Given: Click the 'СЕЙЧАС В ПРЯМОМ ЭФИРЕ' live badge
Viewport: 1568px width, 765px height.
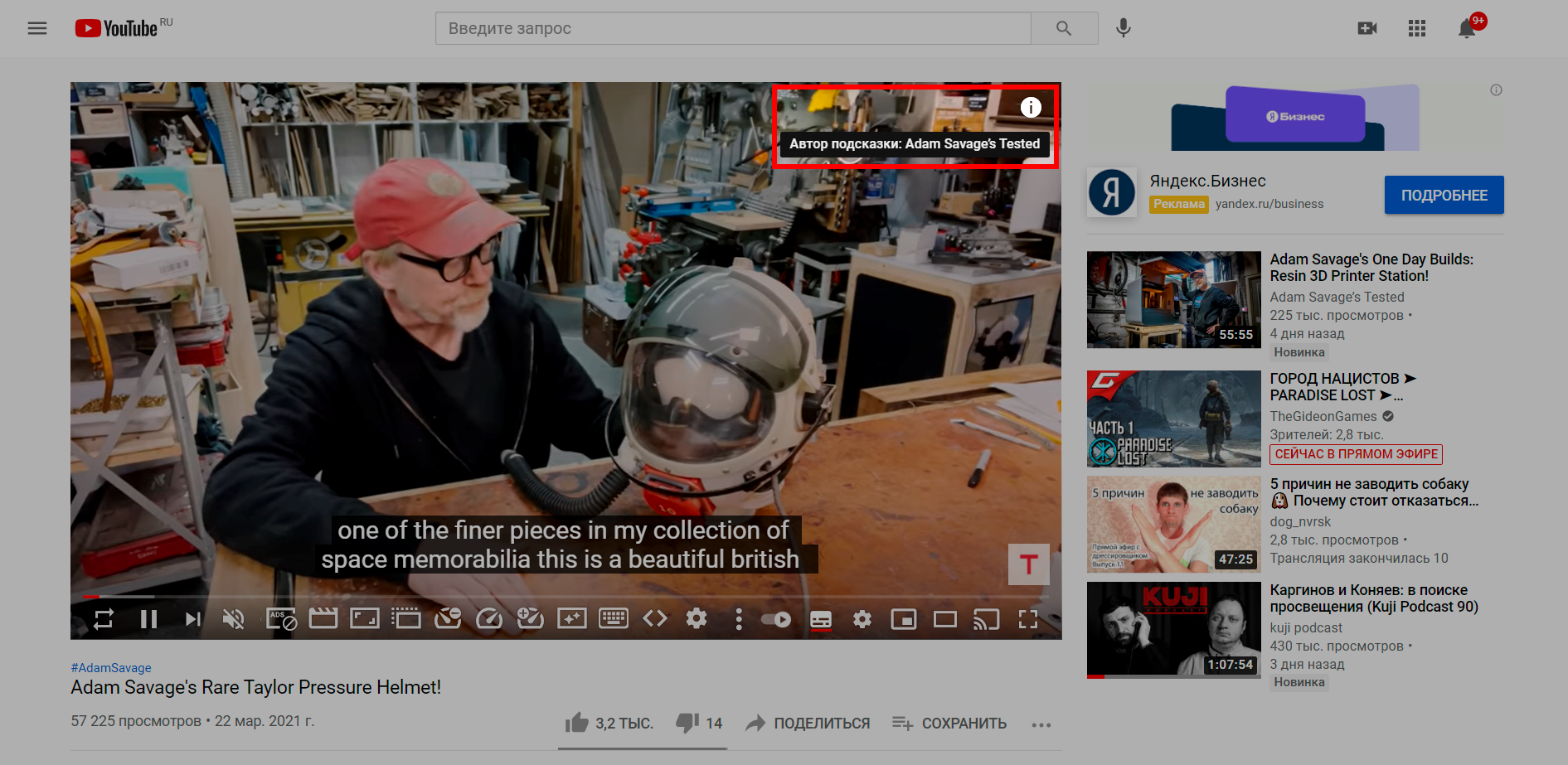Looking at the screenshot, I should pyautogui.click(x=1357, y=454).
